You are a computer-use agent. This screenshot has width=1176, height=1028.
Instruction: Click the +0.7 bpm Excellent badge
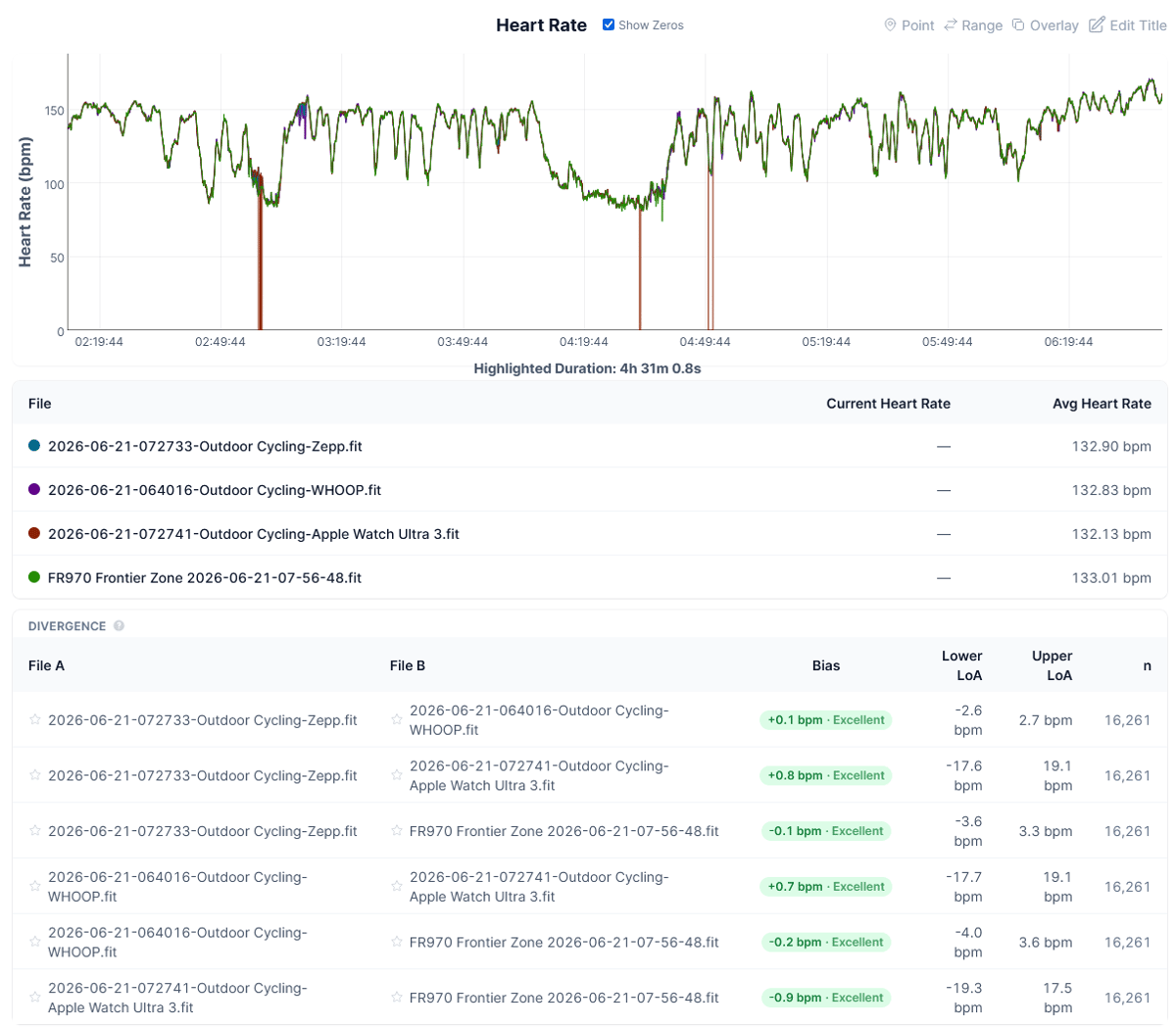826,887
